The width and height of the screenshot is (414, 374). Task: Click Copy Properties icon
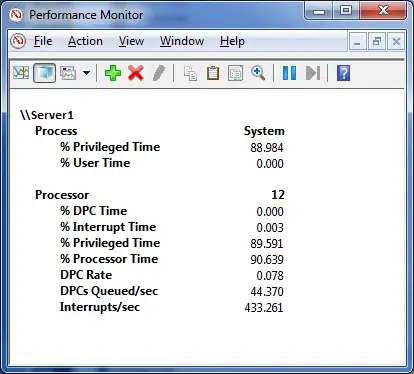click(x=190, y=73)
